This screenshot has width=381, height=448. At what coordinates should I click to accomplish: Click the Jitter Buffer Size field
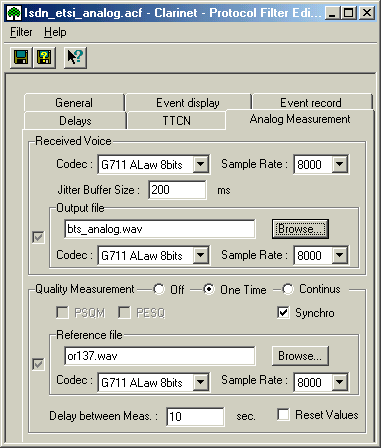(x=177, y=190)
